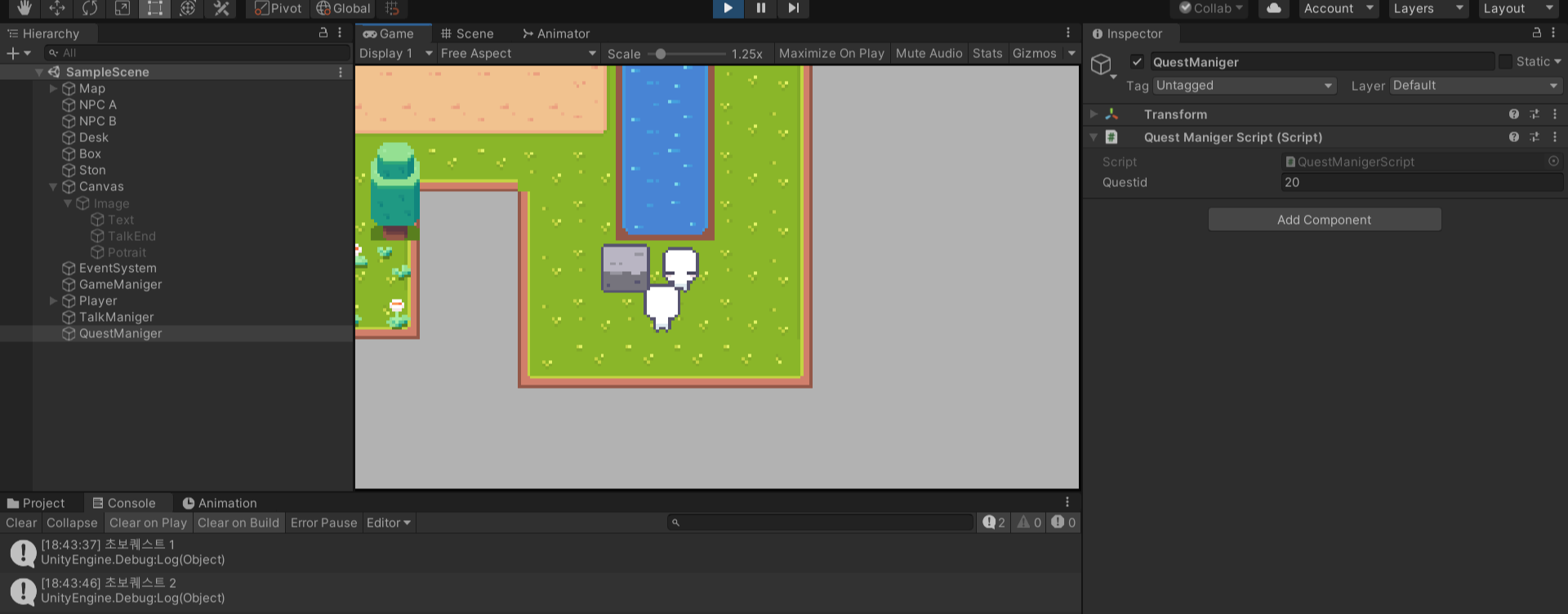Viewport: 1568px width, 614px height.
Task: Select the Hand tool
Action: (24, 8)
